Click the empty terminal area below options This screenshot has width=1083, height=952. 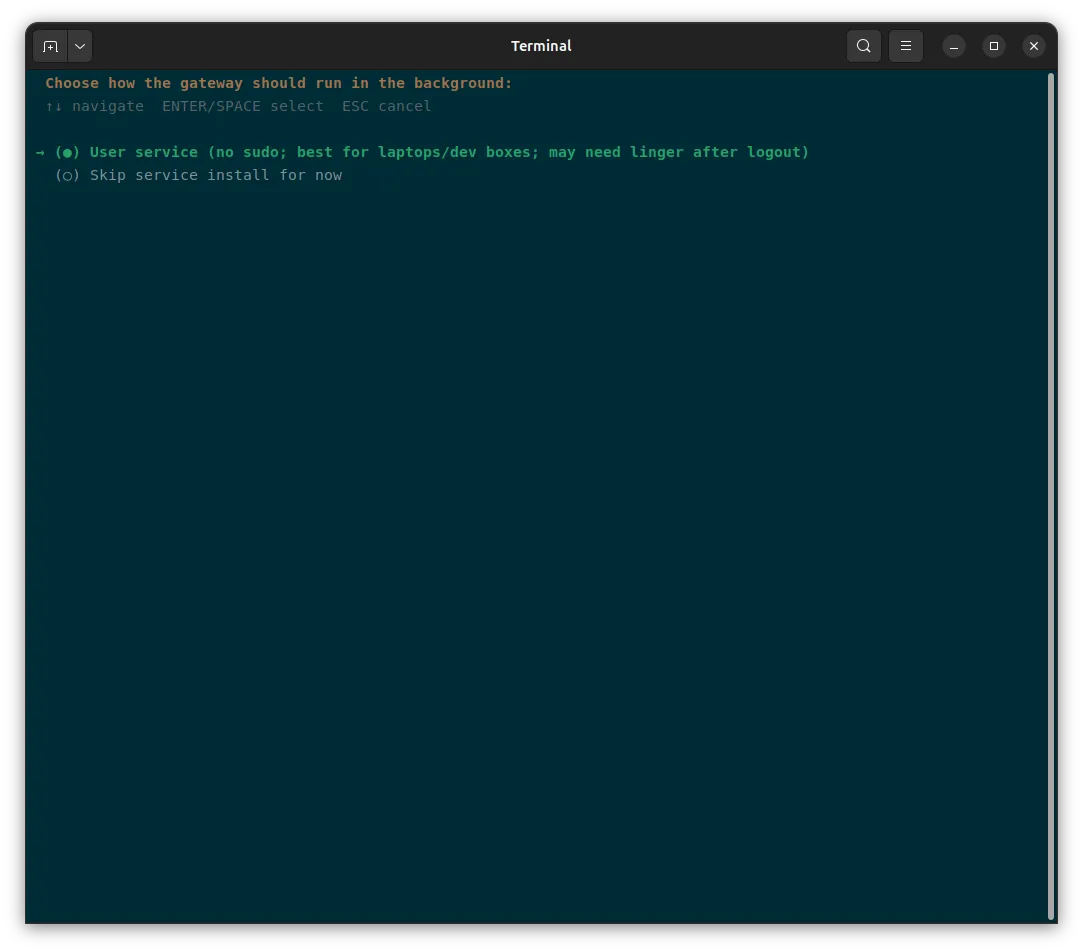tap(536, 539)
